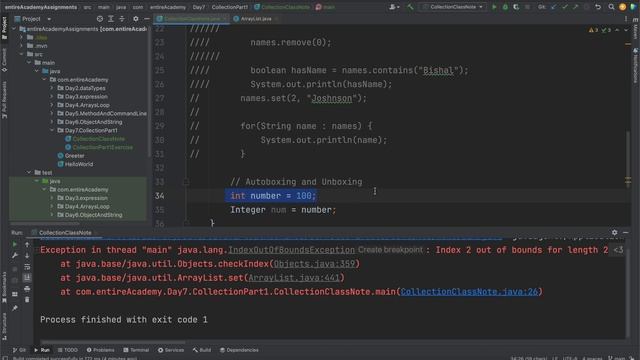Open CollectionClassNote.java:26 stack trace link

(469, 291)
